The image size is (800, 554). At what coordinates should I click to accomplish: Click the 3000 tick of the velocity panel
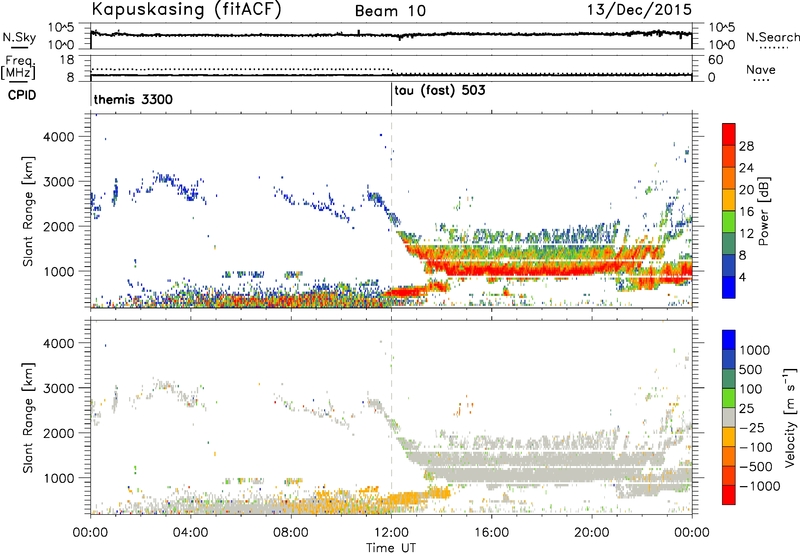58,388
